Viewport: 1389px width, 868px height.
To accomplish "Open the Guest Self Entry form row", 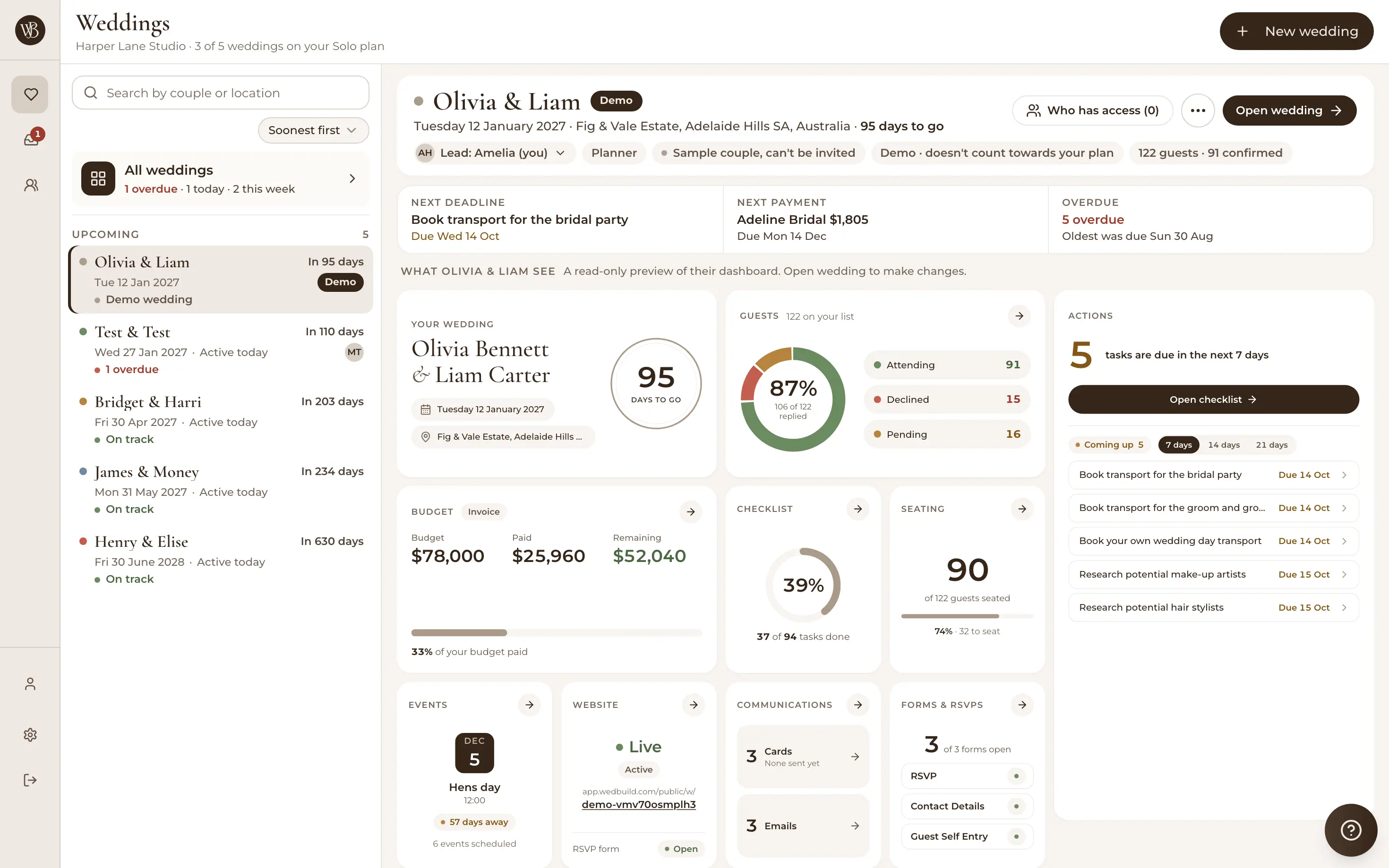I will (967, 836).
